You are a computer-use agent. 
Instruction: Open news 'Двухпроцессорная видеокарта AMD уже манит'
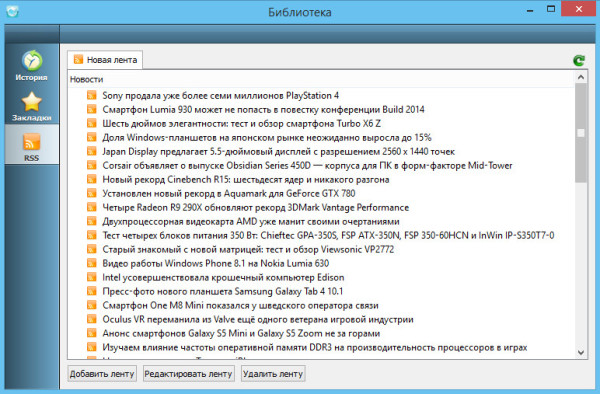click(x=251, y=221)
